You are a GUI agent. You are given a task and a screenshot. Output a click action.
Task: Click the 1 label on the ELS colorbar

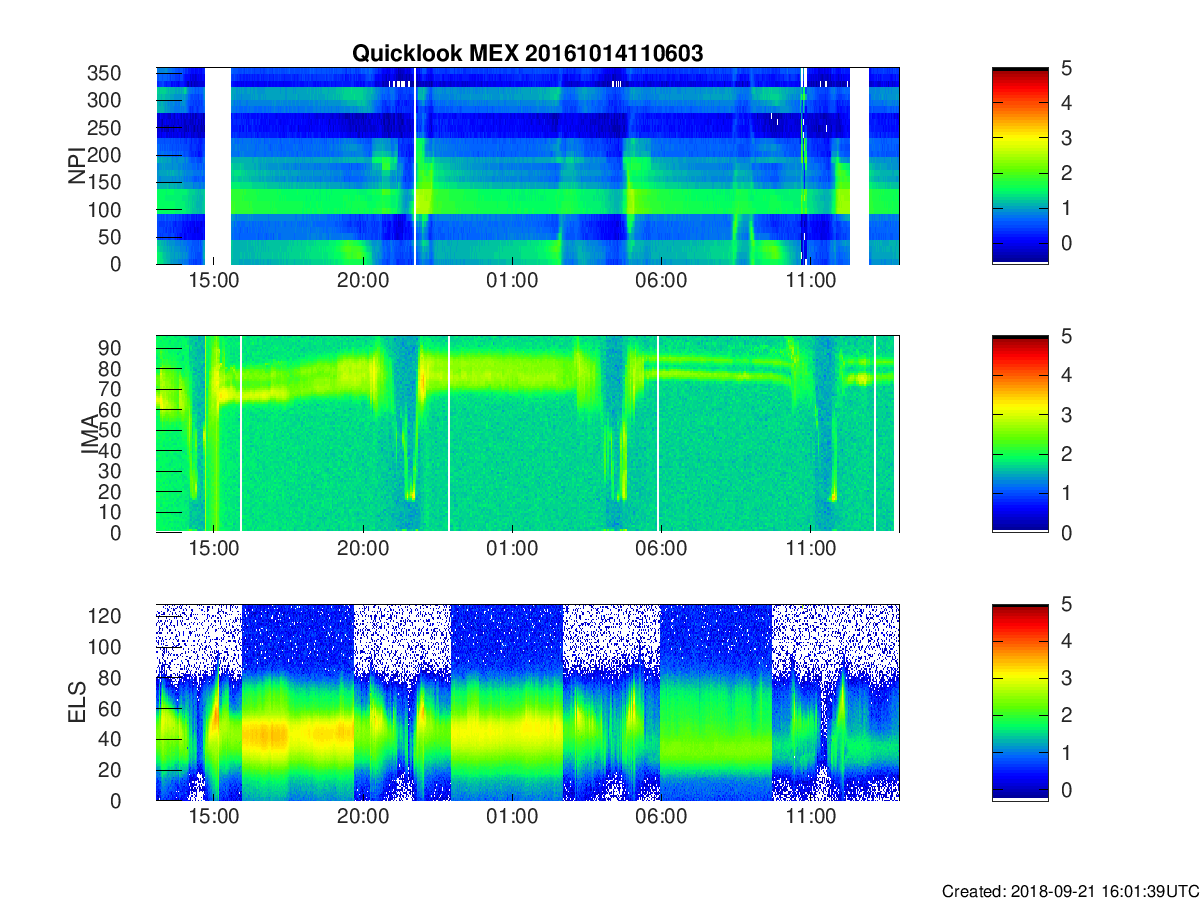(x=1066, y=752)
